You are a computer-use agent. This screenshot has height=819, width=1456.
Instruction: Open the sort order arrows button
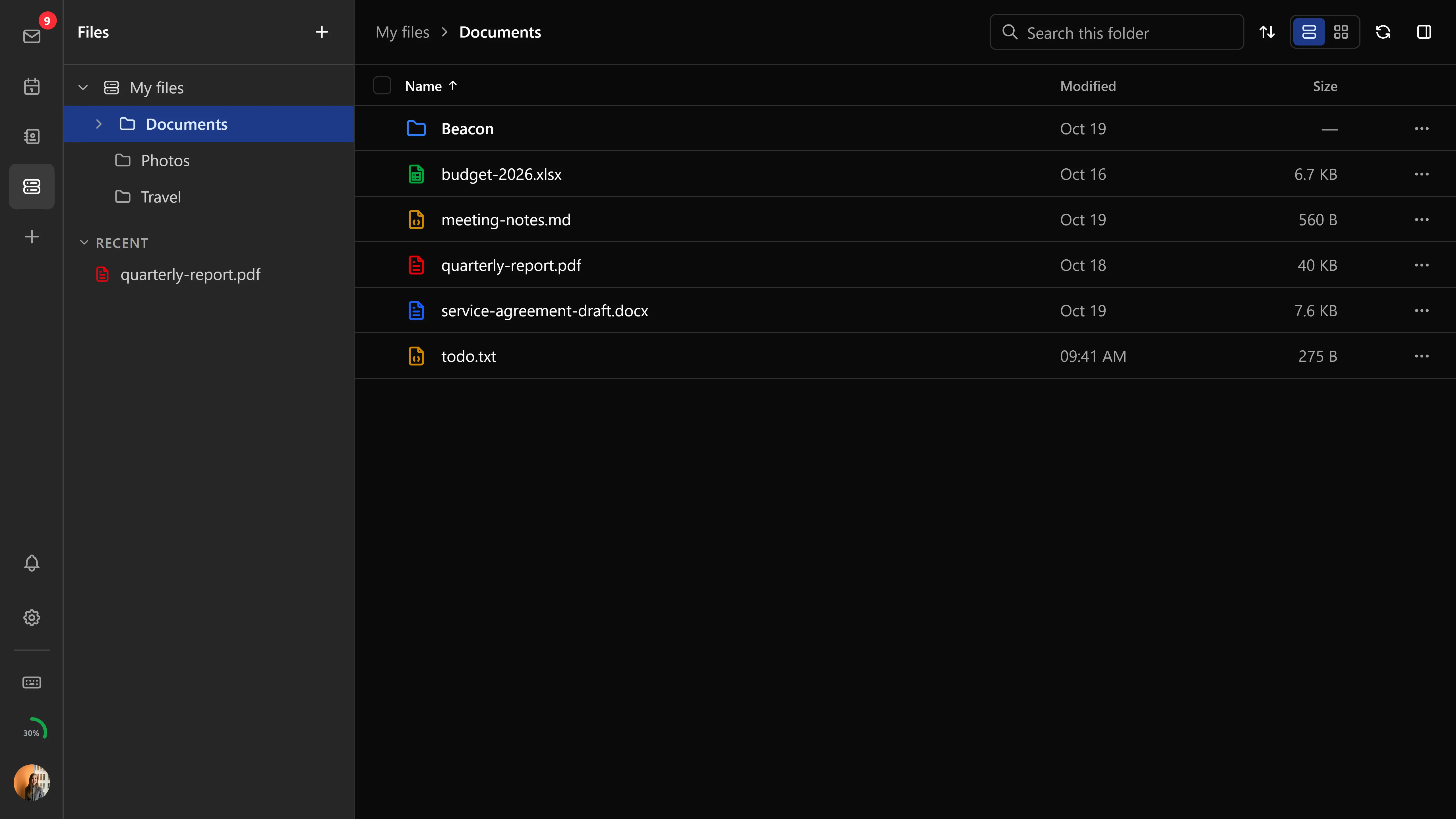coord(1267,32)
